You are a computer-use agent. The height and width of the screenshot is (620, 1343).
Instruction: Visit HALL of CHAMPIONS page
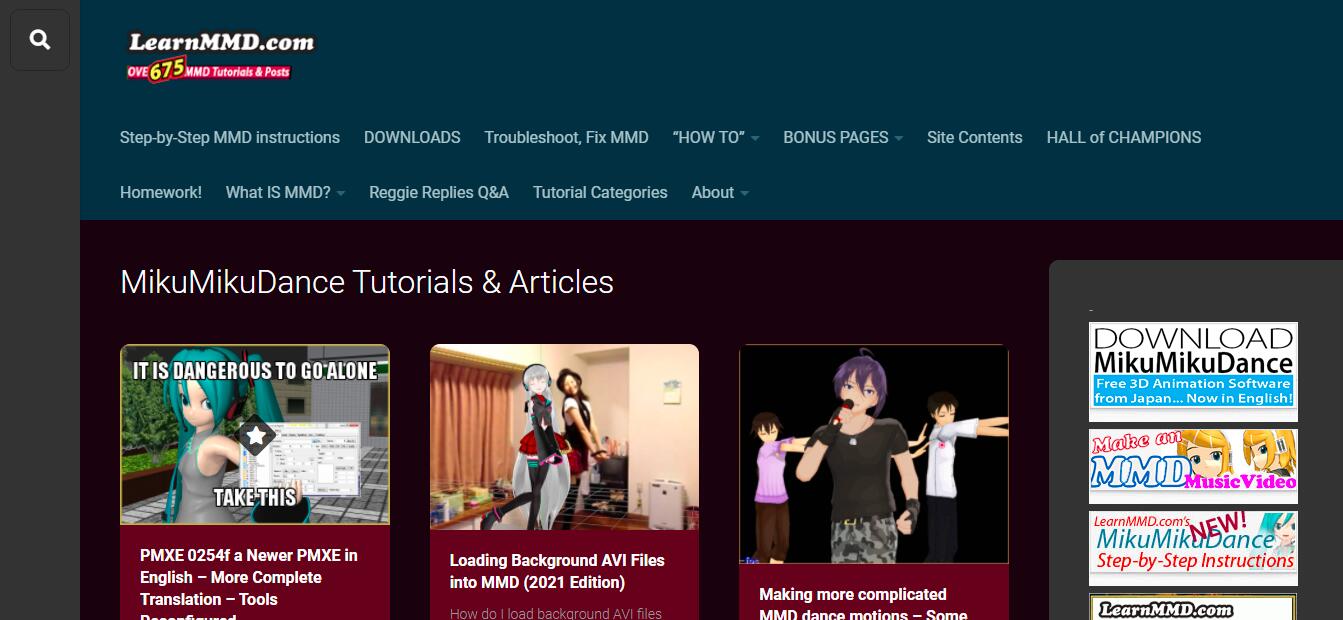tap(1124, 137)
